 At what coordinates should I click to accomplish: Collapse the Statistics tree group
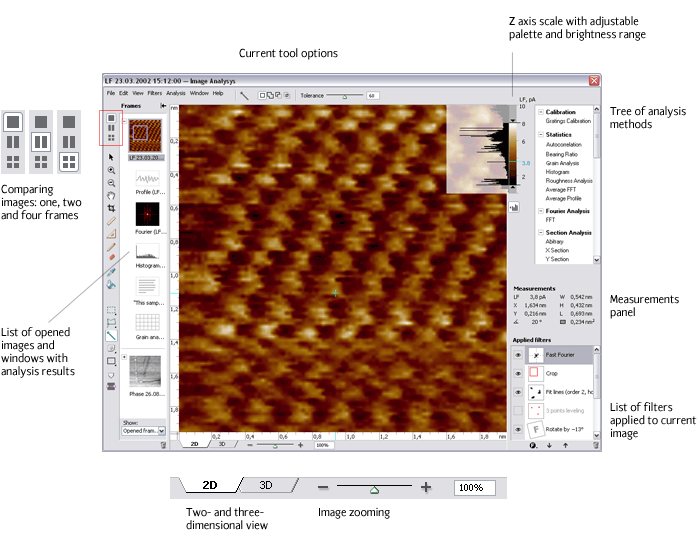coord(540,133)
